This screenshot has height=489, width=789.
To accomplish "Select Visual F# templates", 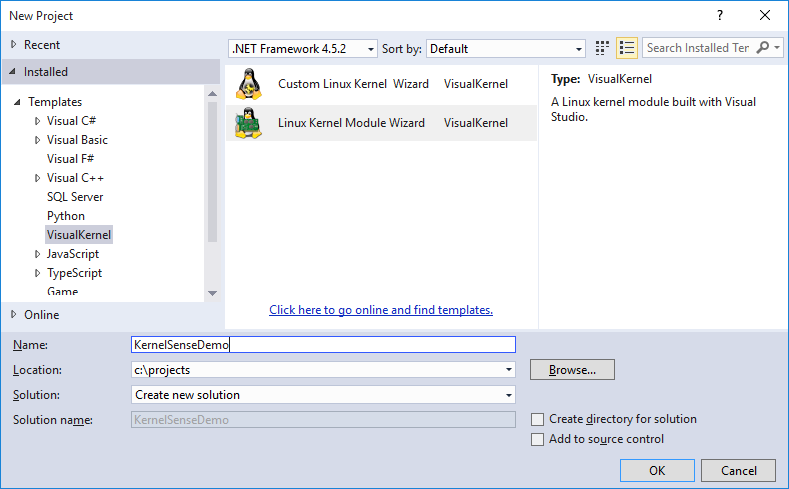I will pos(70,159).
